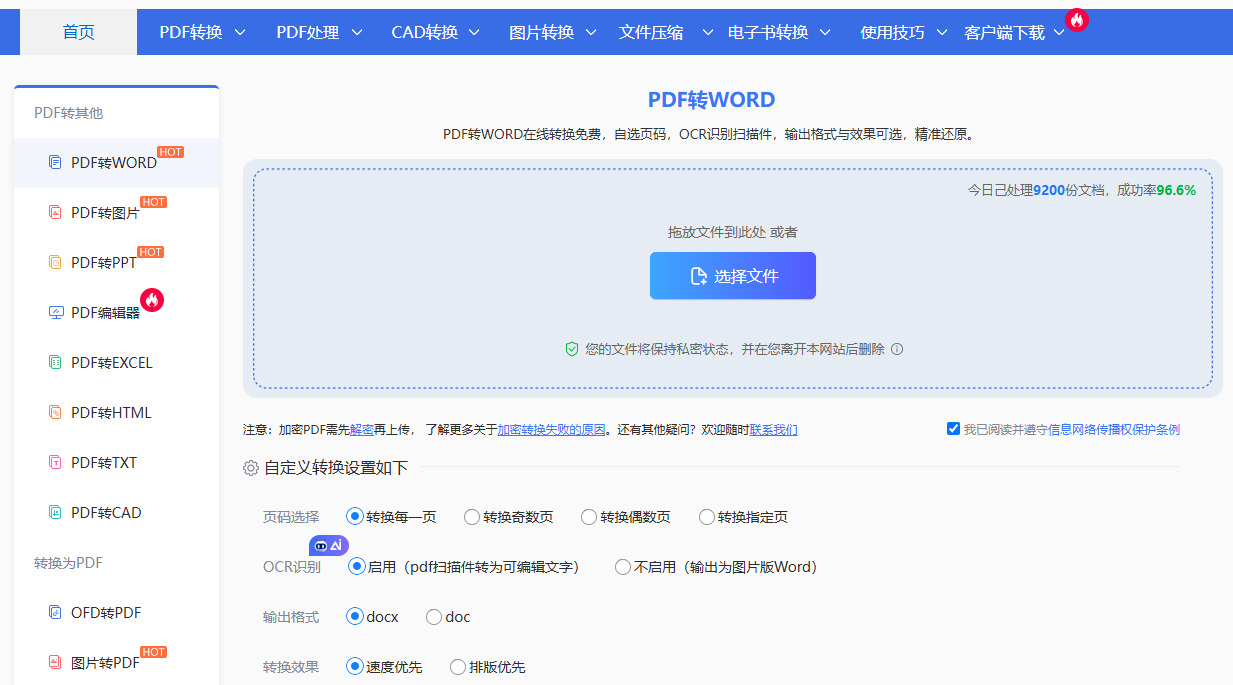Click the PDF转图片 sidebar icon

(x=56, y=212)
